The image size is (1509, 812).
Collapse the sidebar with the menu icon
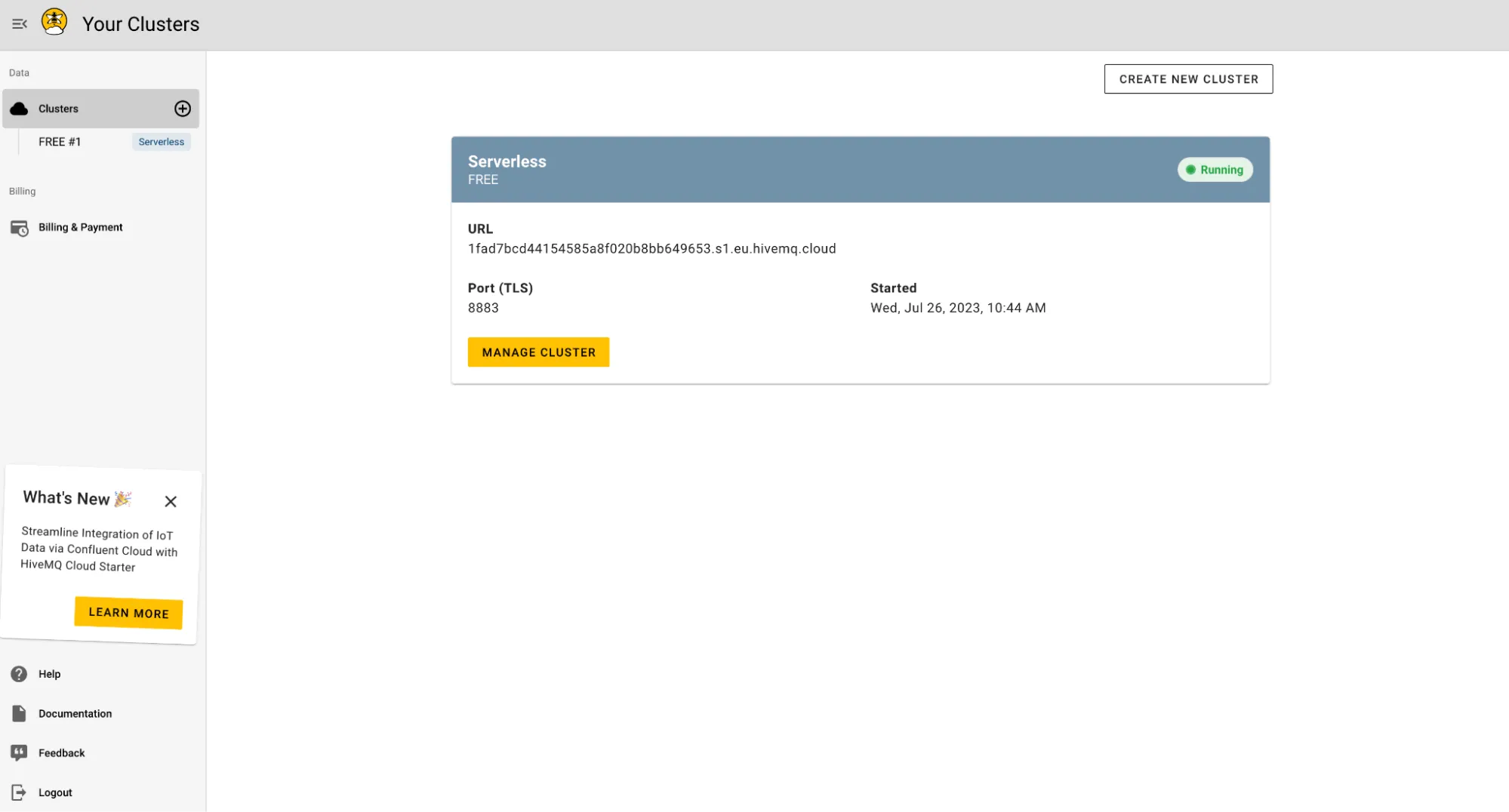[20, 24]
